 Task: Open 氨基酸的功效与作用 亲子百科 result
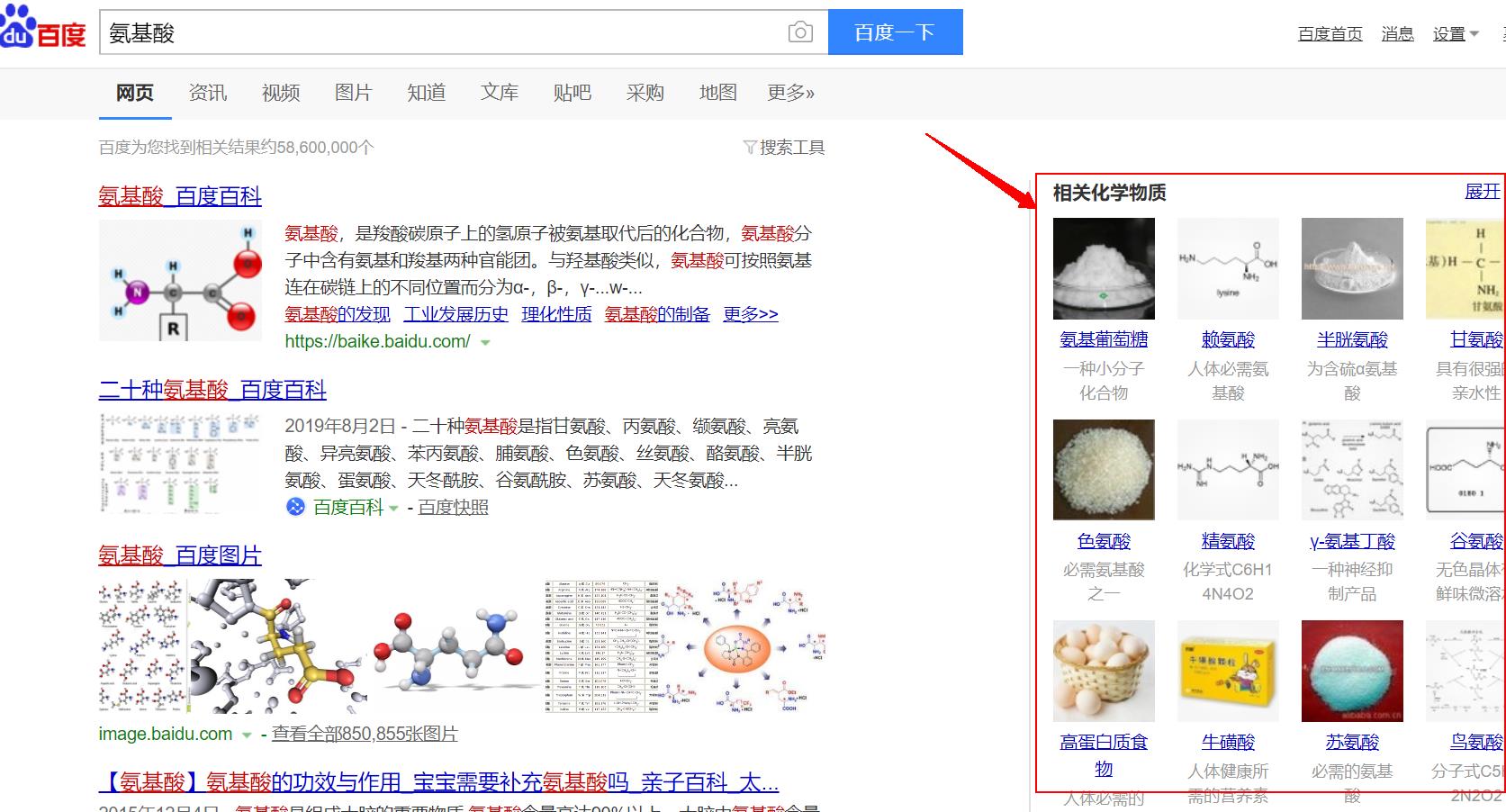438,782
